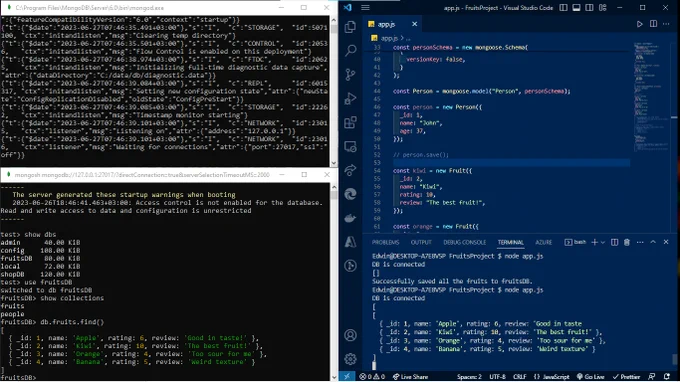Image resolution: width=680 pixels, height=382 pixels.
Task: Click the Prettier status bar item
Action: coord(626,376)
